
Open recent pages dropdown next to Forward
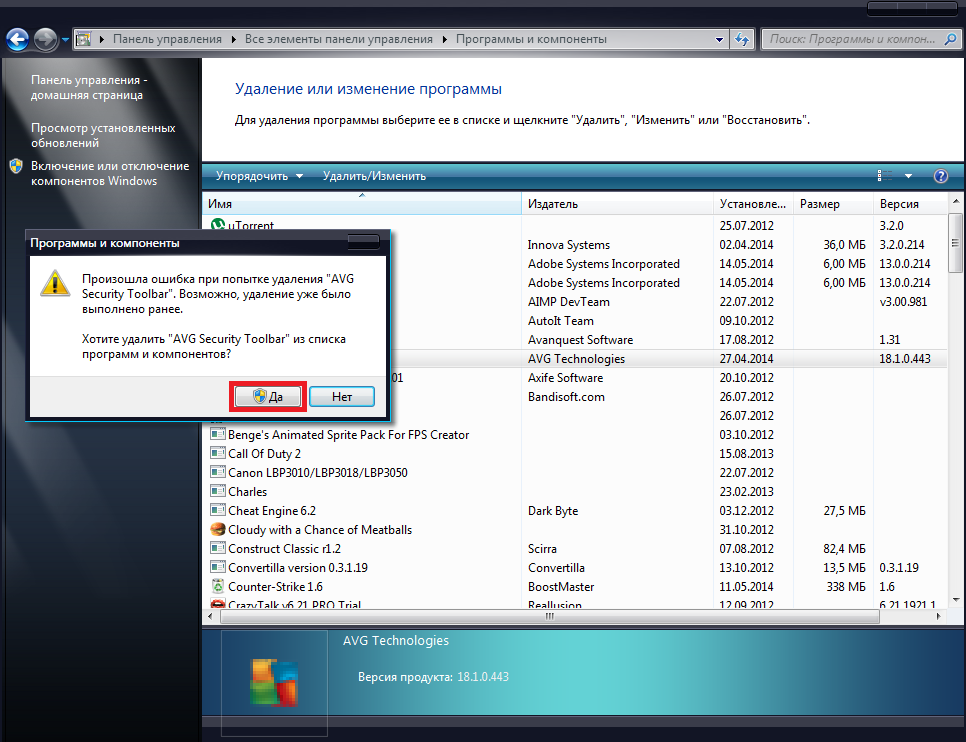coord(65,40)
